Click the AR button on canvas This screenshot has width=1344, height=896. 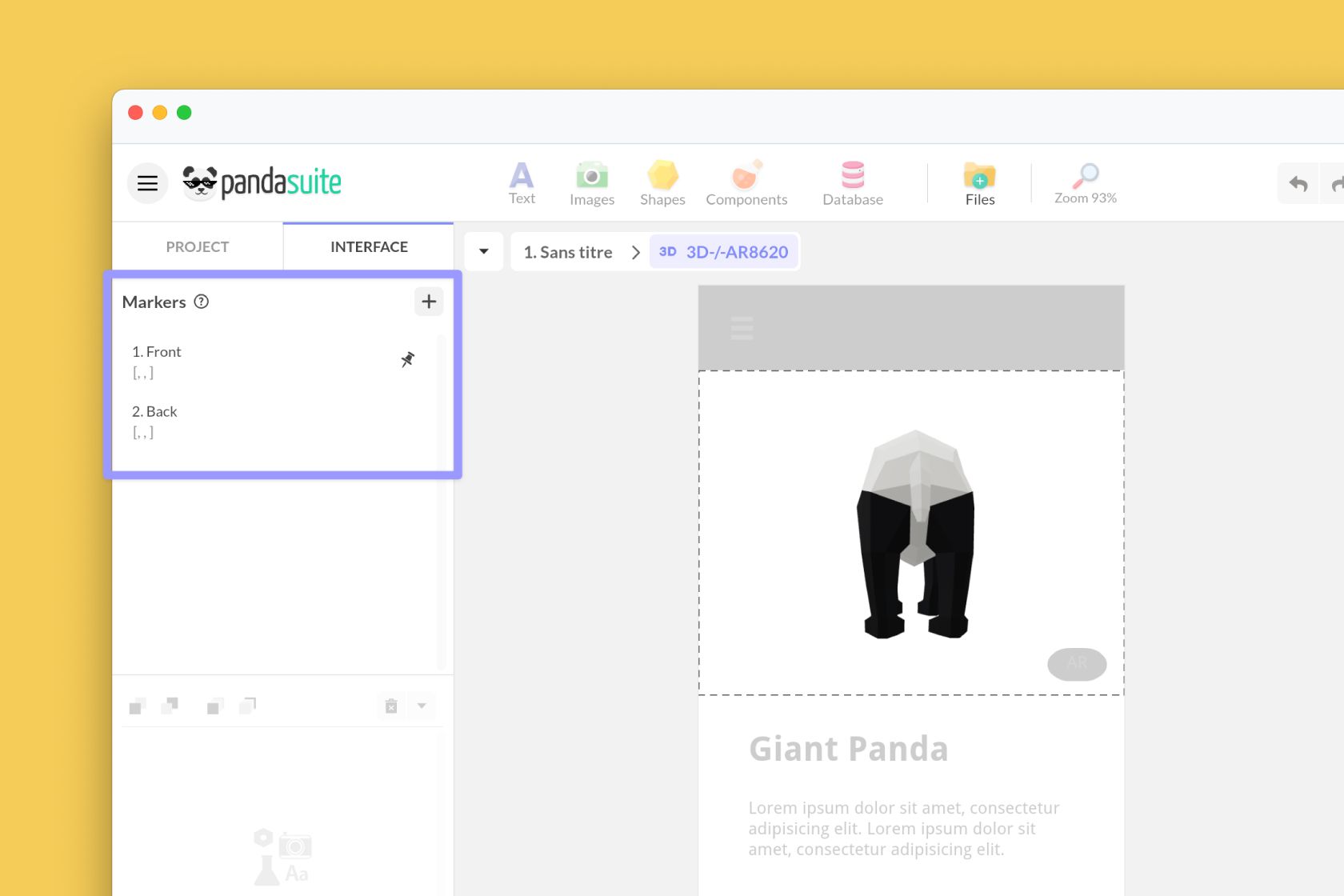tap(1077, 664)
